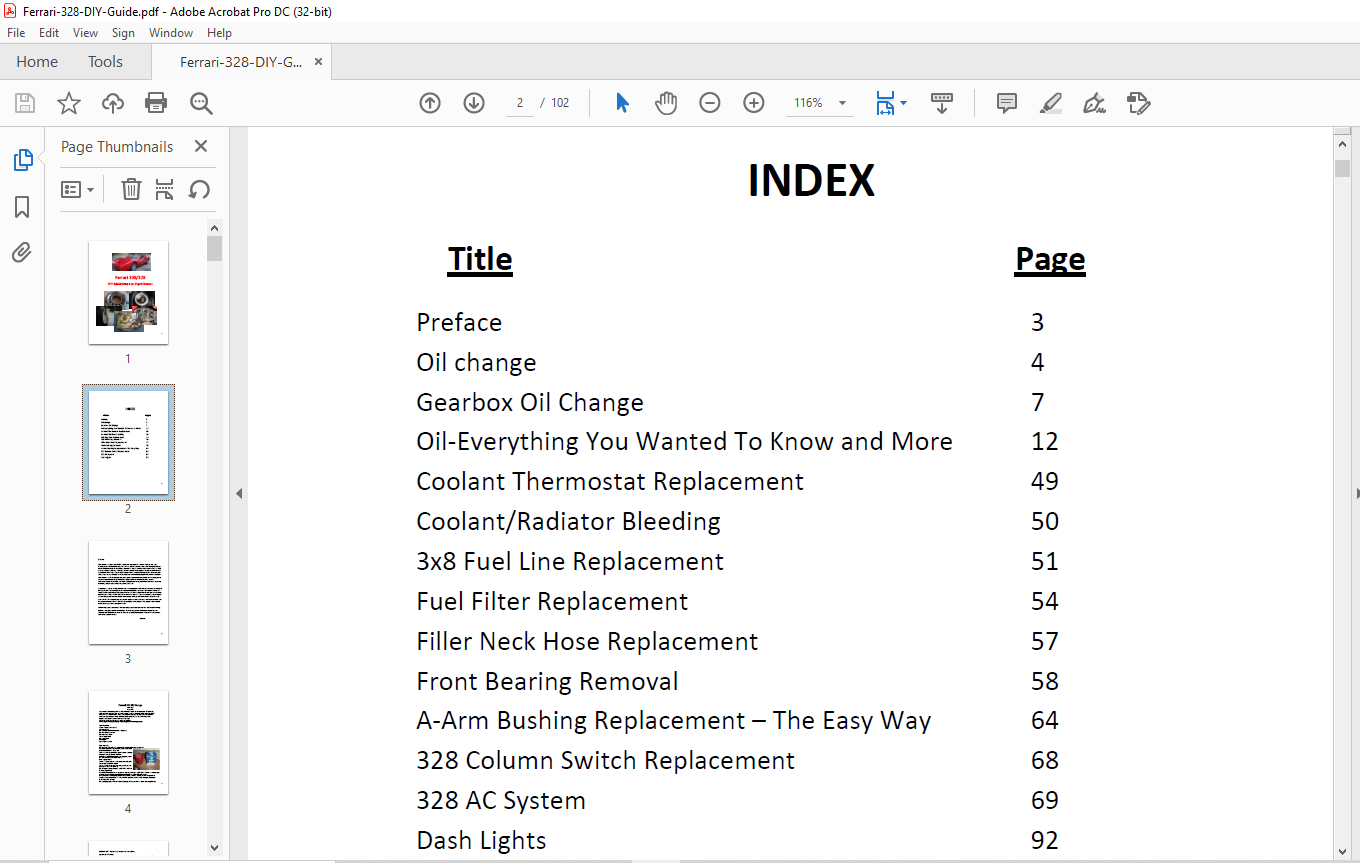Image resolution: width=1360 pixels, height=863 pixels.
Task: Switch to the Home tab
Action: tap(37, 62)
